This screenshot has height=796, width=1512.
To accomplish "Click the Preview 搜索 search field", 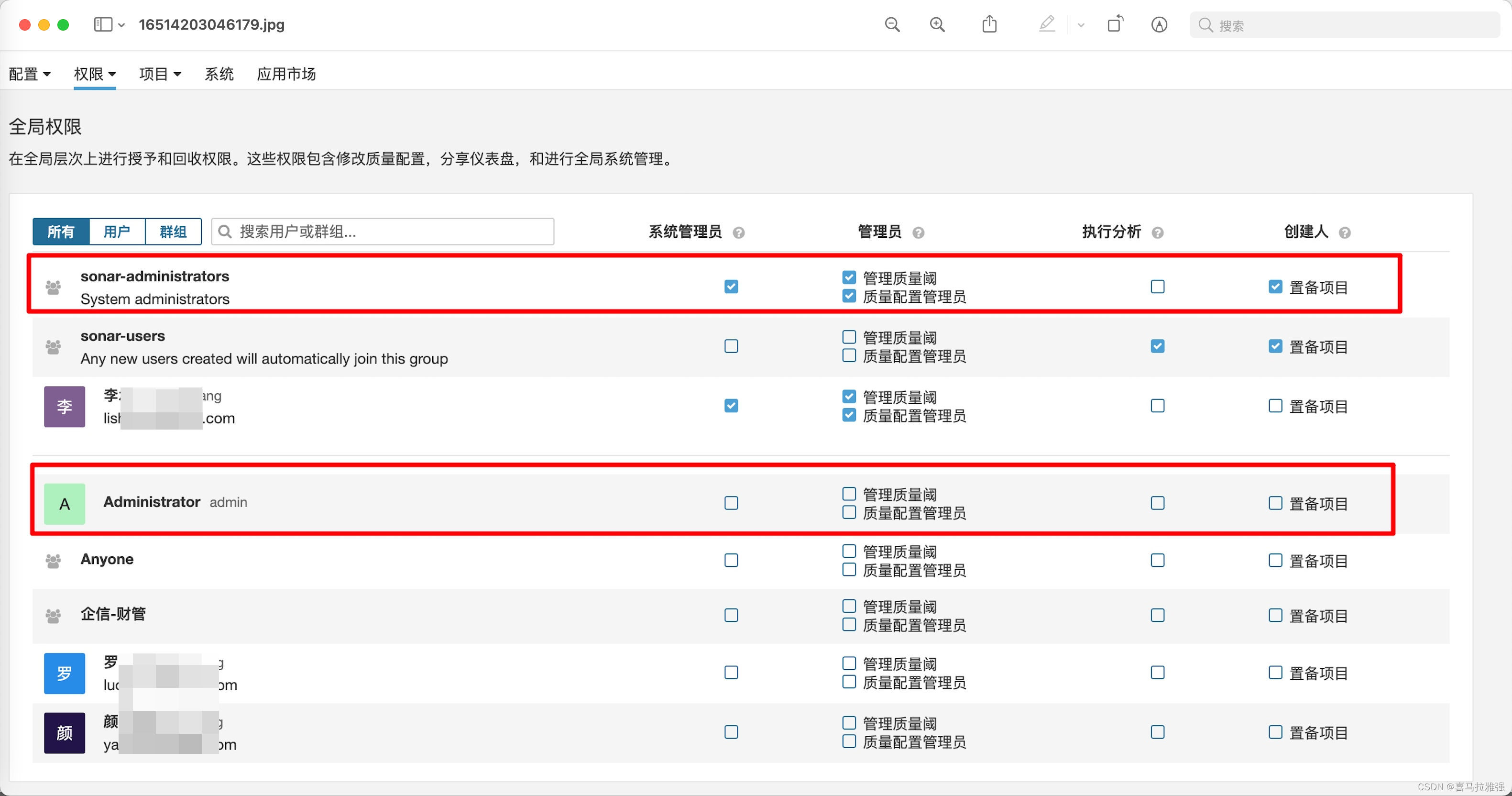I will pyautogui.click(x=1344, y=25).
